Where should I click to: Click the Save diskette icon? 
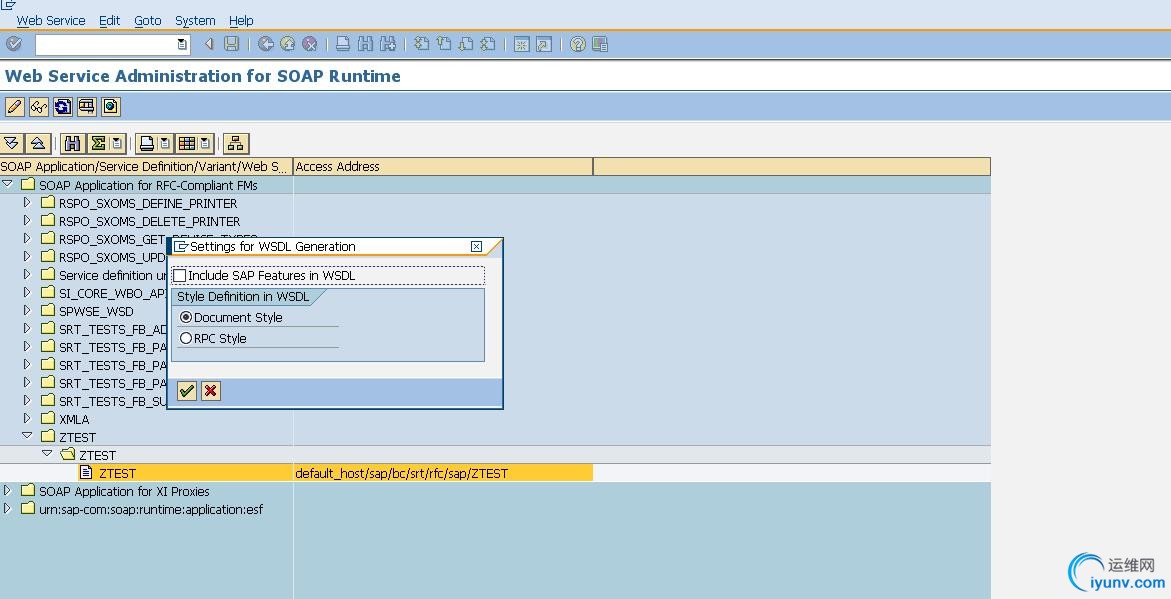[x=232, y=44]
